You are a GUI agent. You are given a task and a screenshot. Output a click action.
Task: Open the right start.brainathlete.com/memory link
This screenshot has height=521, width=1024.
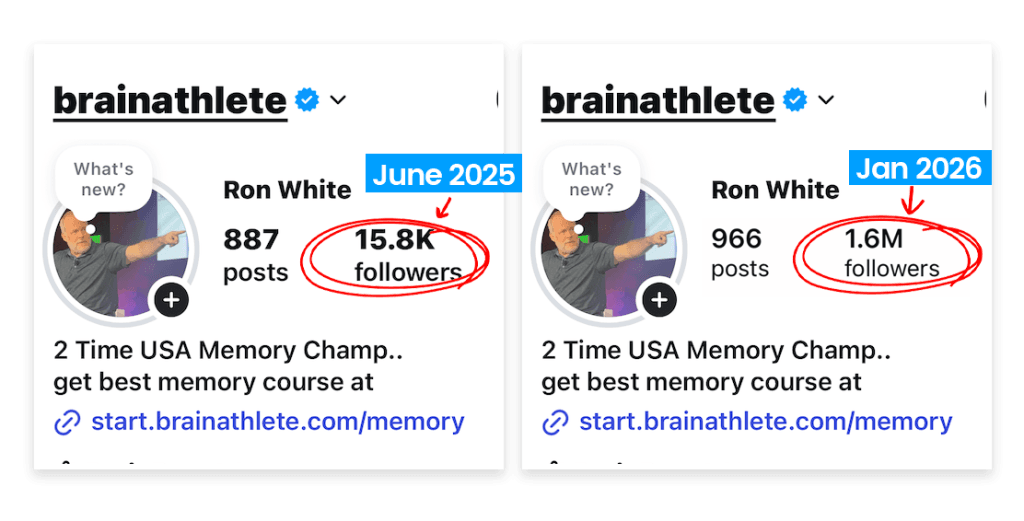click(766, 421)
